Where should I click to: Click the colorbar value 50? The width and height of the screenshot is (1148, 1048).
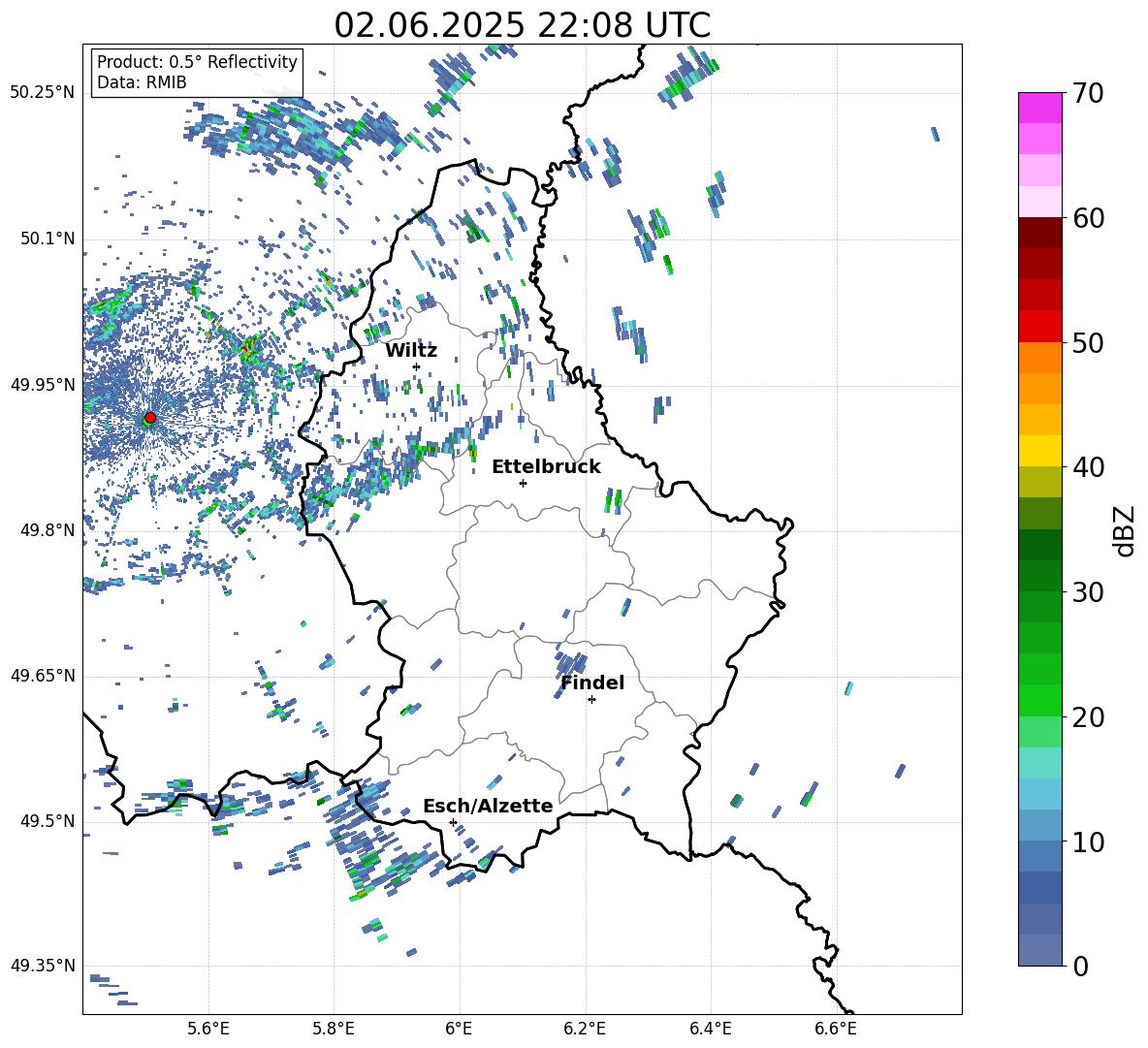(x=1088, y=342)
